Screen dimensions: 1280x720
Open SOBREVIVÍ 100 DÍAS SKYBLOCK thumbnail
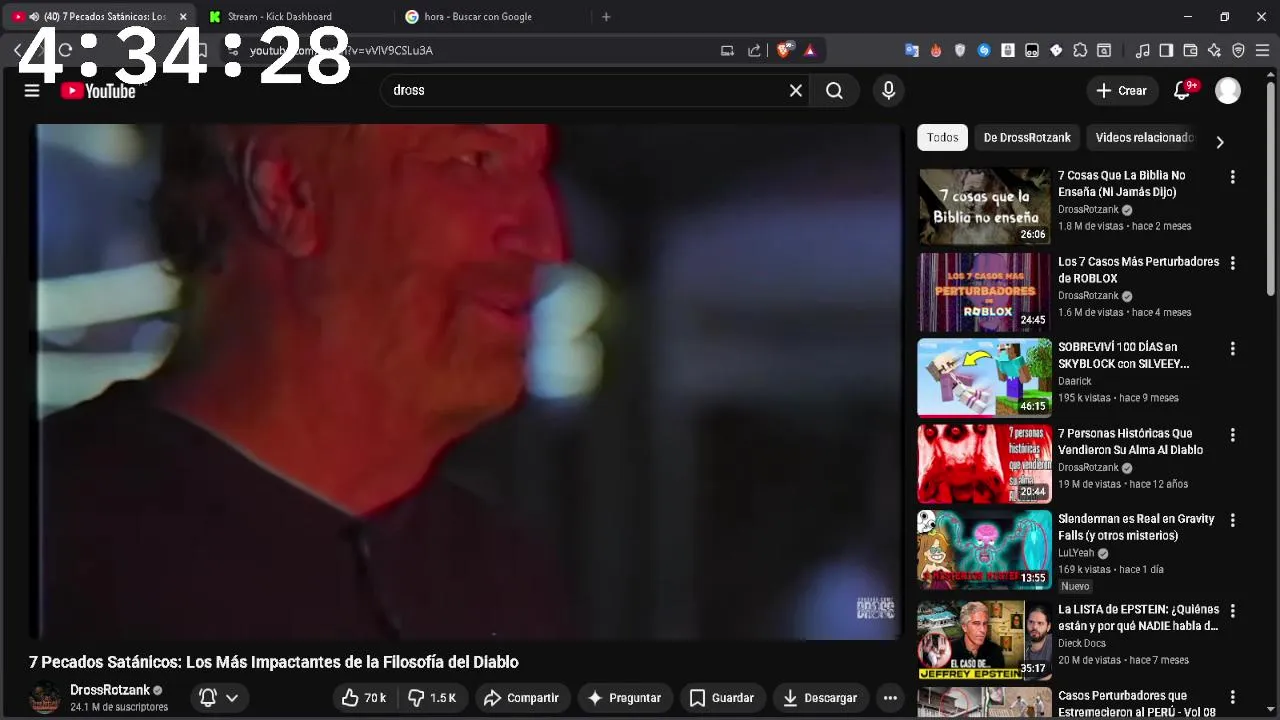(985, 378)
